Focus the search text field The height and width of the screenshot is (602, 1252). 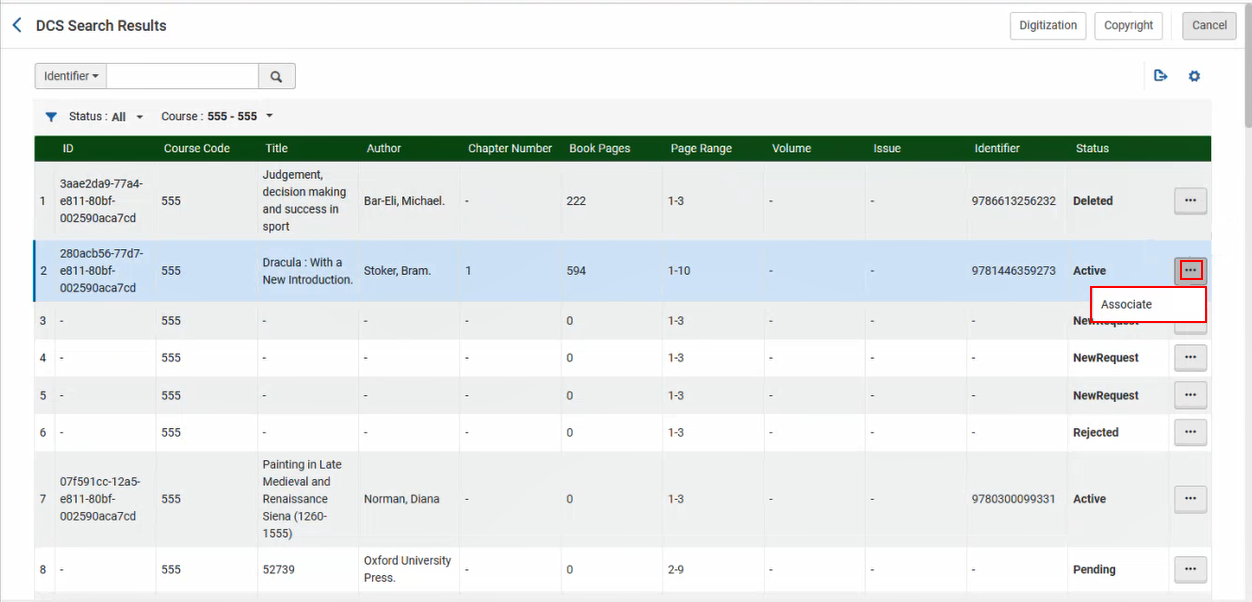183,76
